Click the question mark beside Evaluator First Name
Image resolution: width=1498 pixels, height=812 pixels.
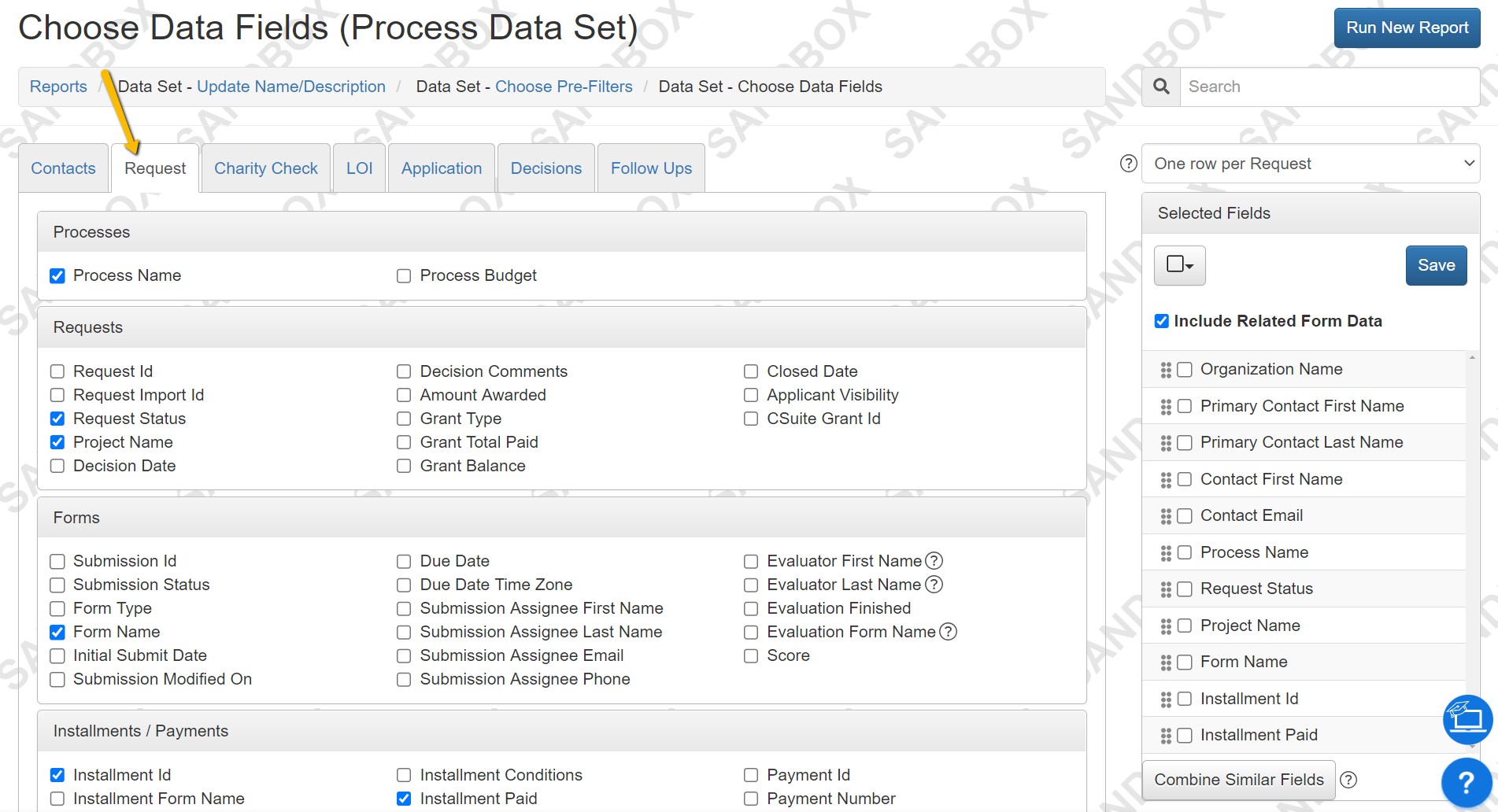934,561
